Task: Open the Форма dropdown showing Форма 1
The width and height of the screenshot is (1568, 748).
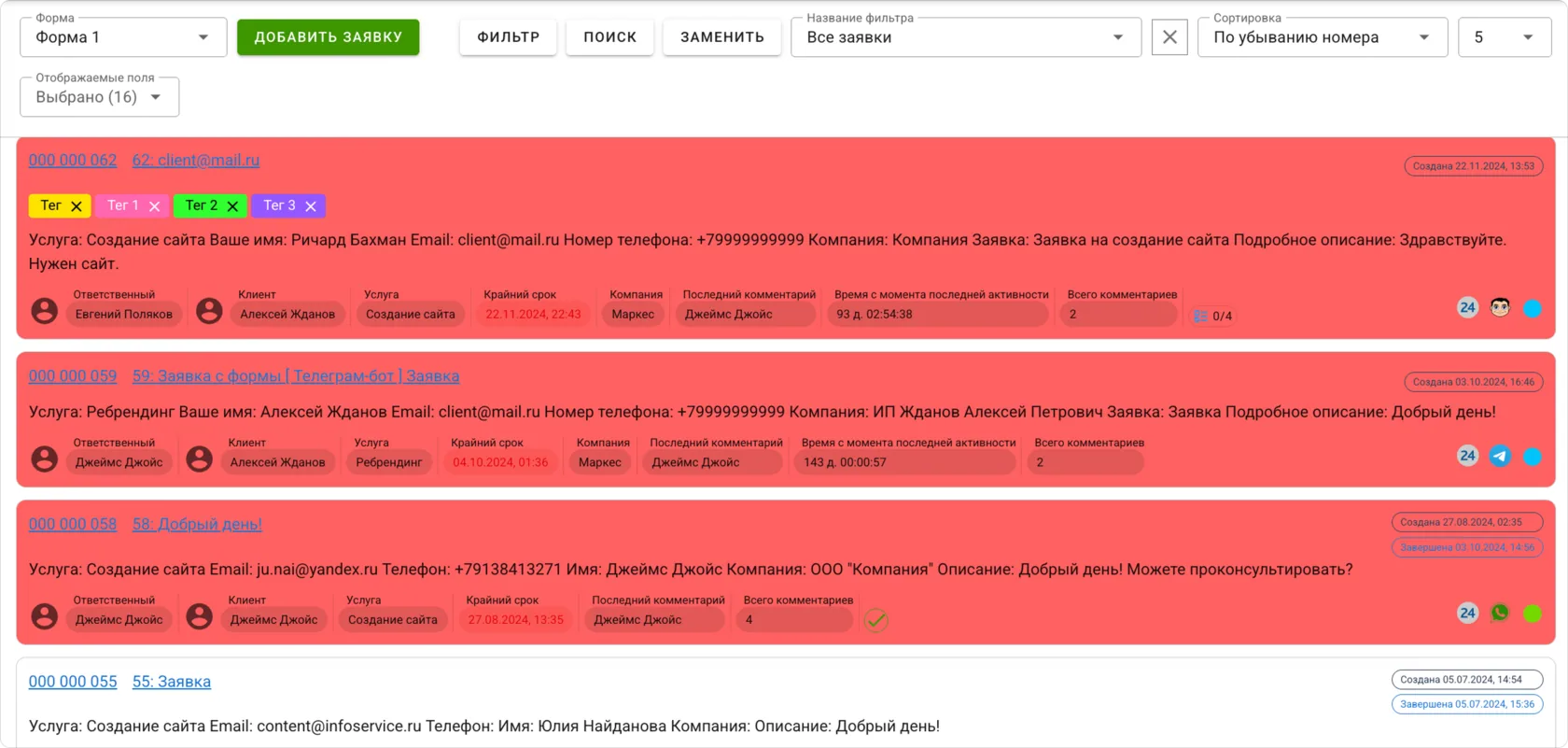Action: point(123,37)
